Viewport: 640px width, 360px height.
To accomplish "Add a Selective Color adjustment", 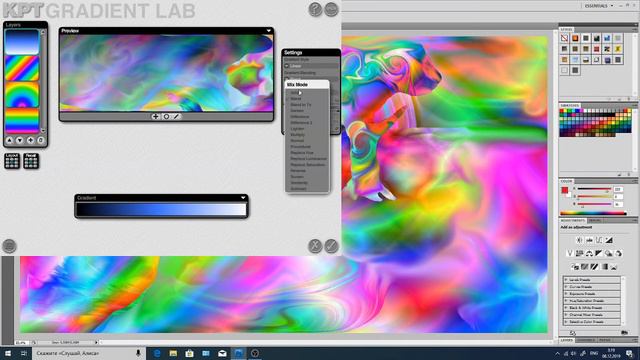I will [x=614, y=267].
